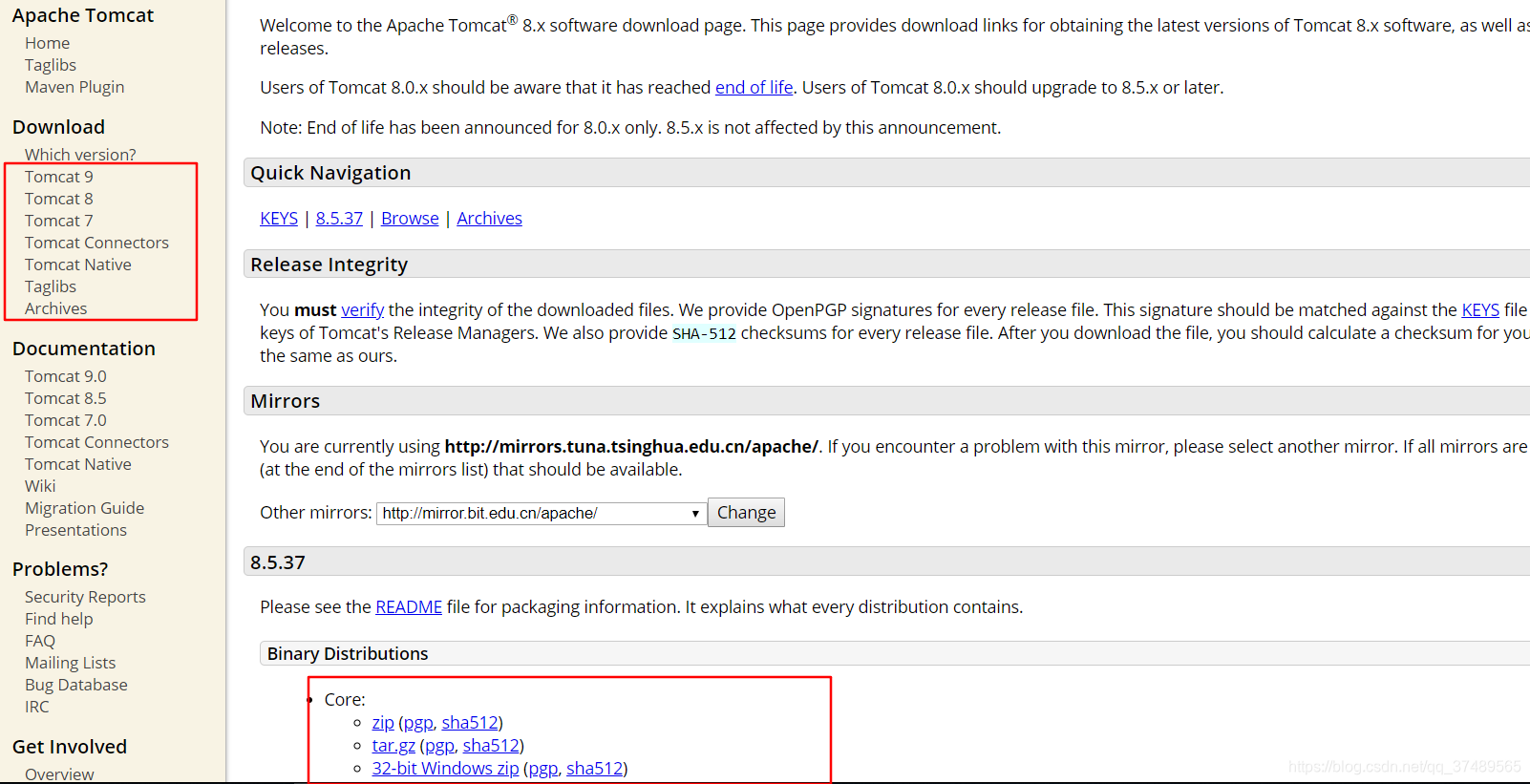Open the Wiki link
Screen dimensions: 1530x784
pos(40,486)
